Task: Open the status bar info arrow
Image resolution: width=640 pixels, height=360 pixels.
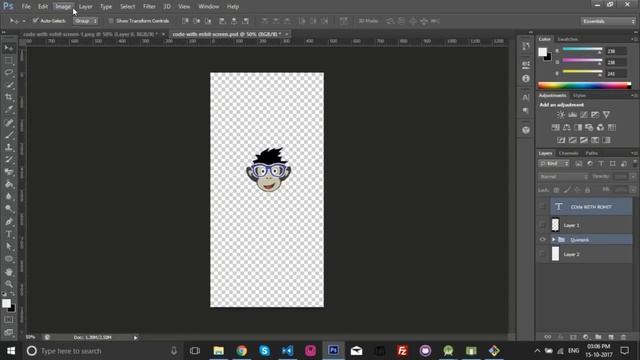Action: (136, 338)
